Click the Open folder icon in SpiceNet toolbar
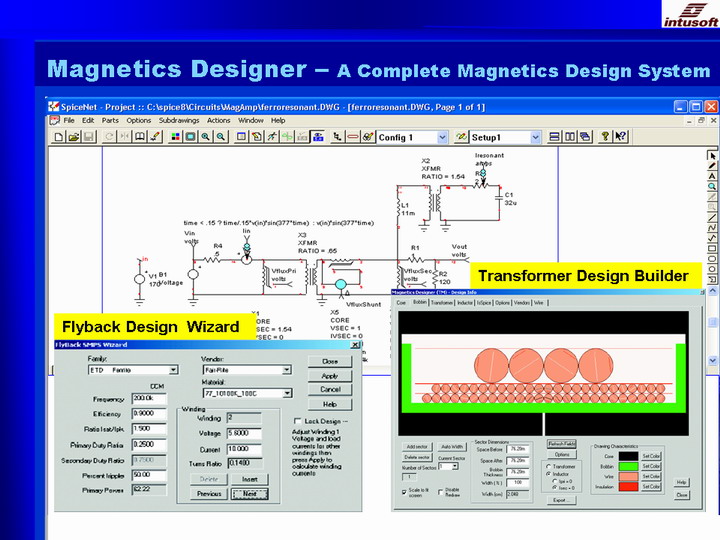 point(73,137)
